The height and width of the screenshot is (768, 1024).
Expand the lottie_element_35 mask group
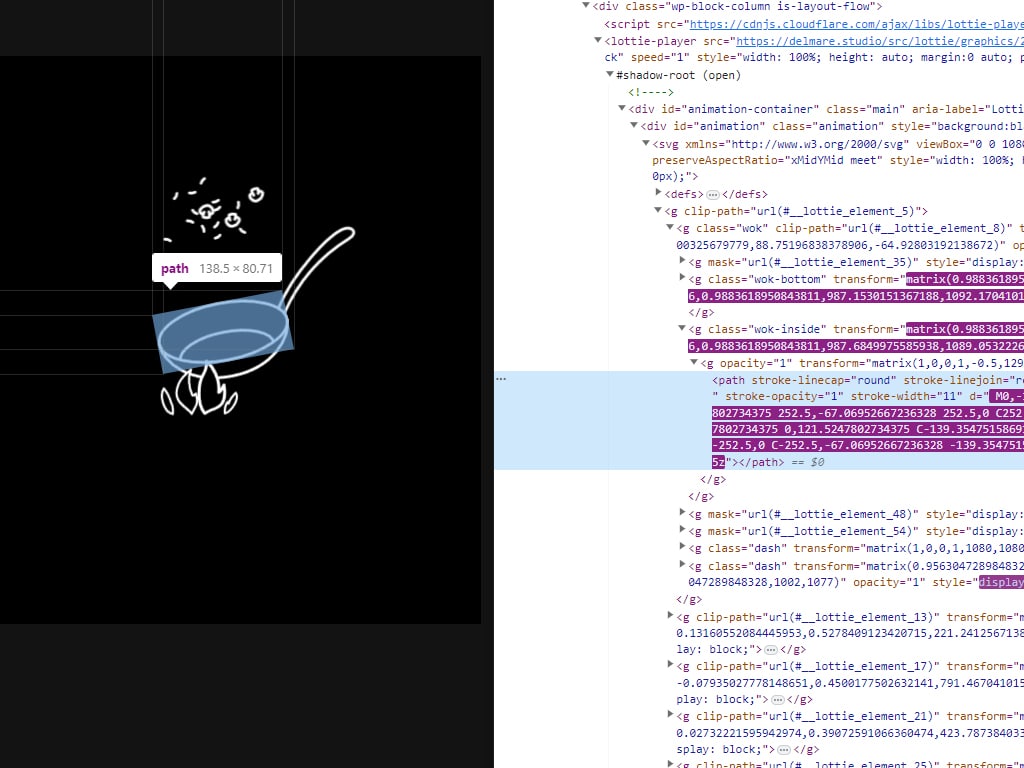pyautogui.click(x=682, y=261)
